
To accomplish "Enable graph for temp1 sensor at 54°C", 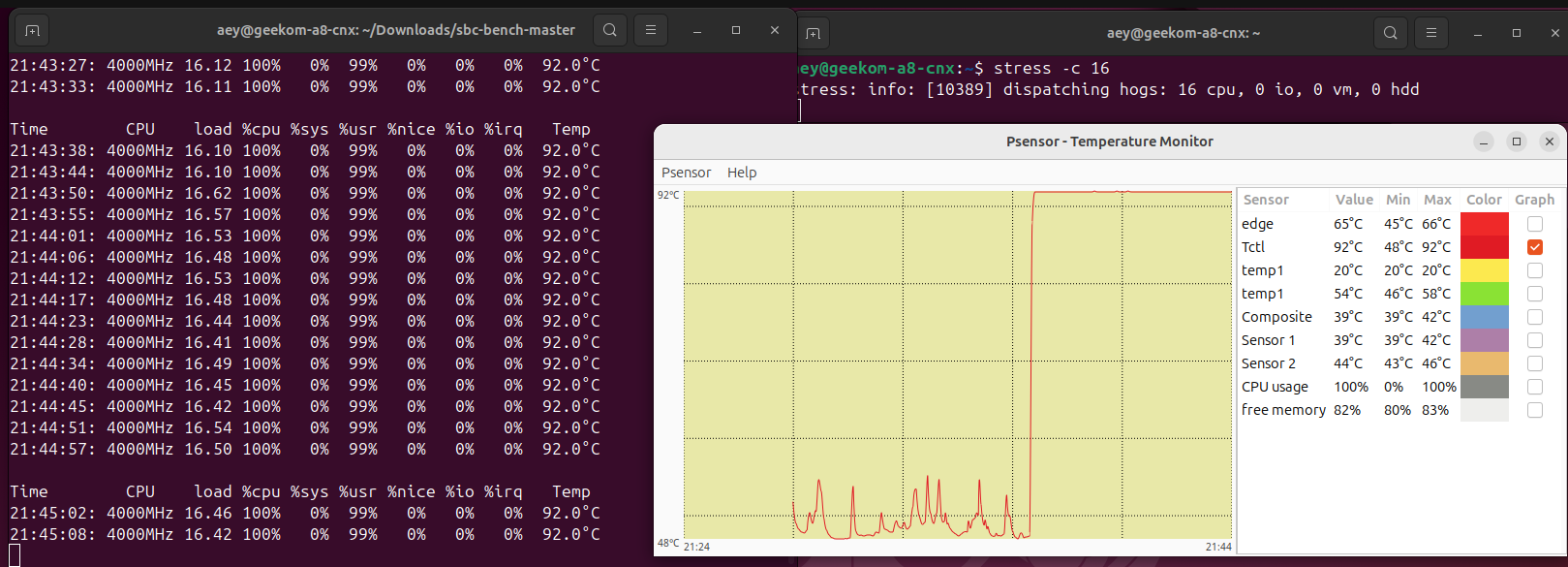I will point(1535,294).
